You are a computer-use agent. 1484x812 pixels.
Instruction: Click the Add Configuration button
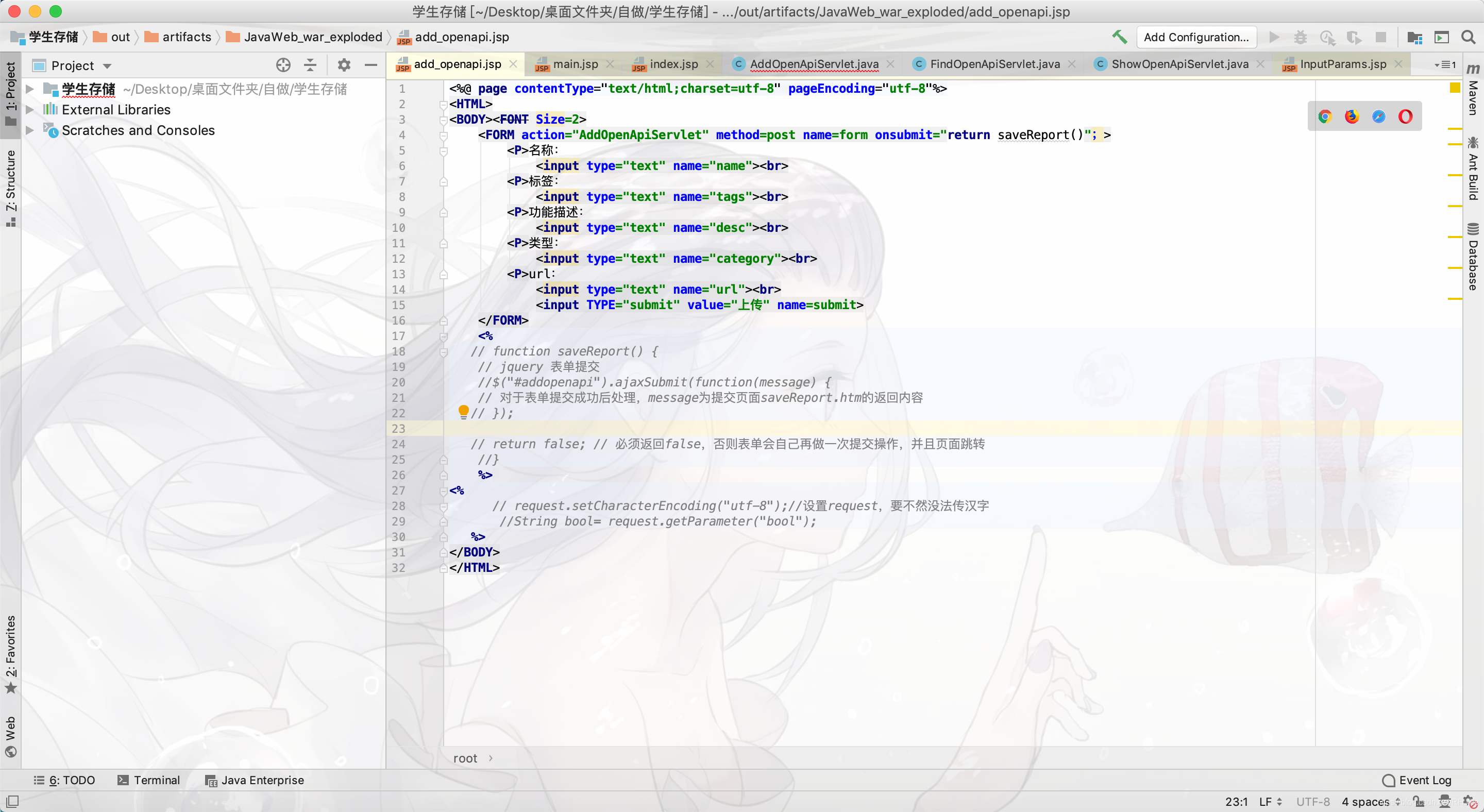[1196, 38]
